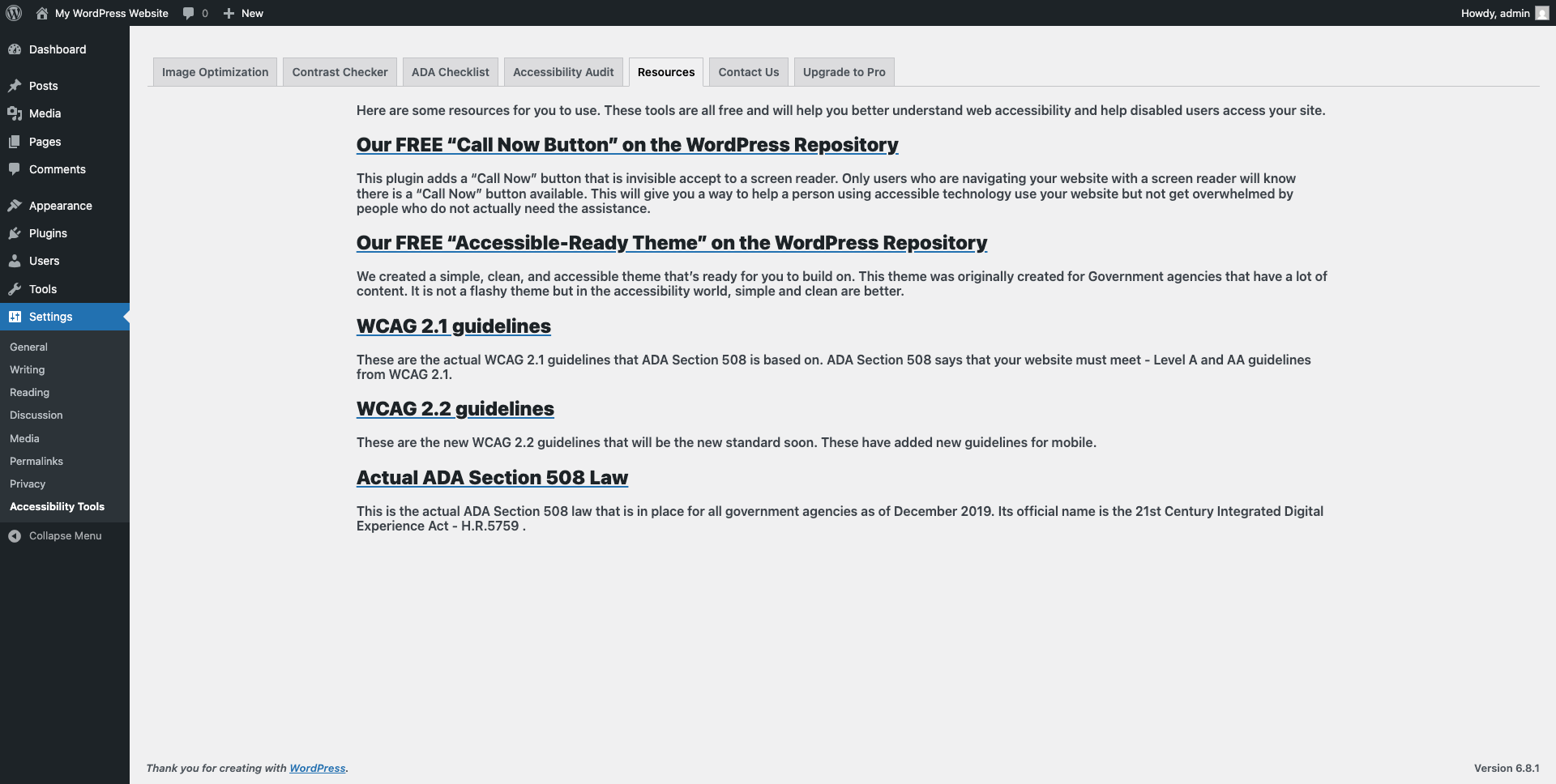Click the home icon beside My WordPress Website

(42, 13)
